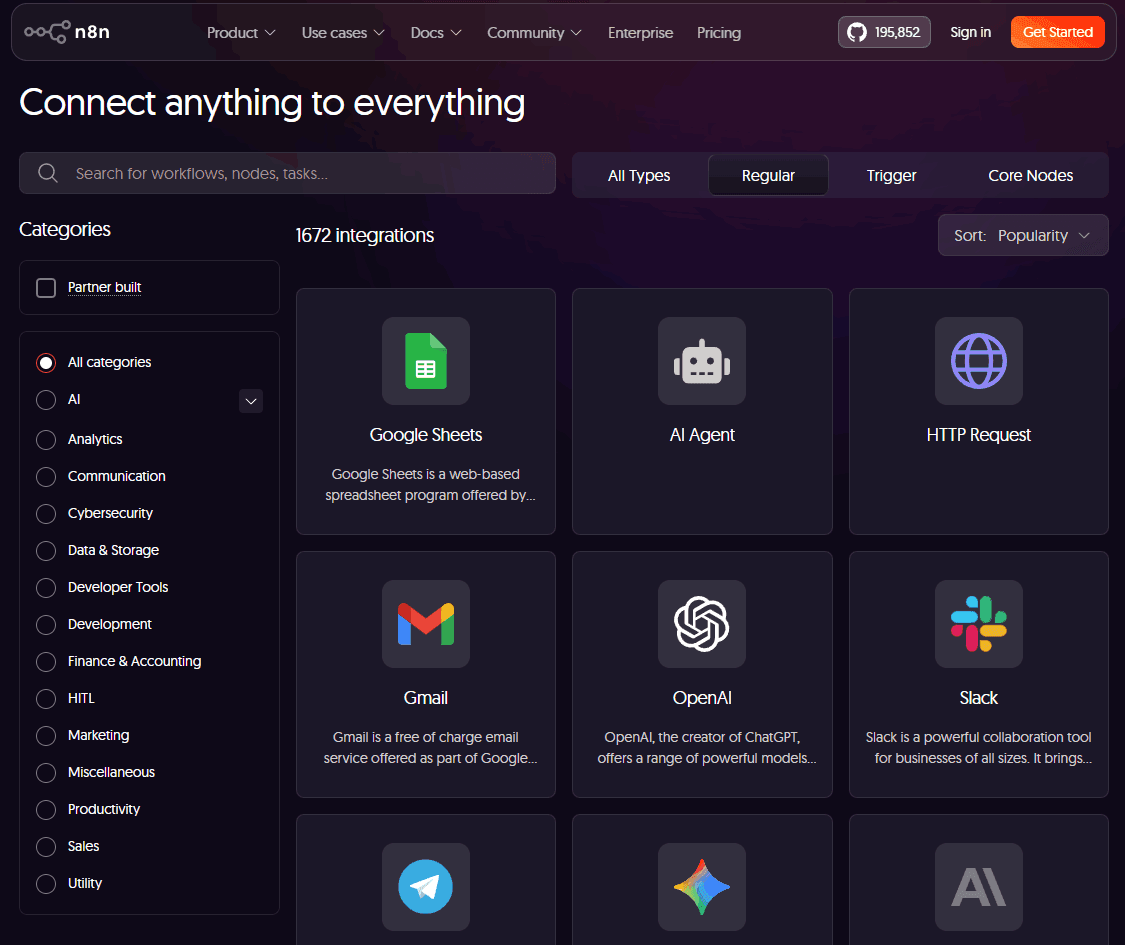Click the GitHub star count badge
1125x945 pixels.
pos(884,32)
